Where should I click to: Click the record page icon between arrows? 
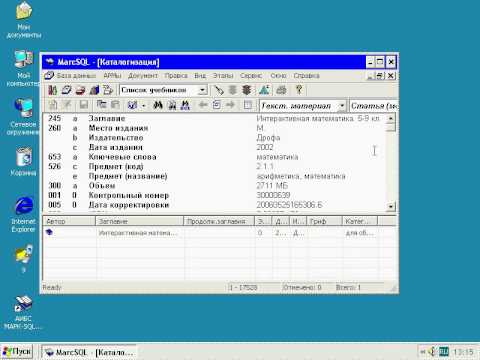pos(217,105)
